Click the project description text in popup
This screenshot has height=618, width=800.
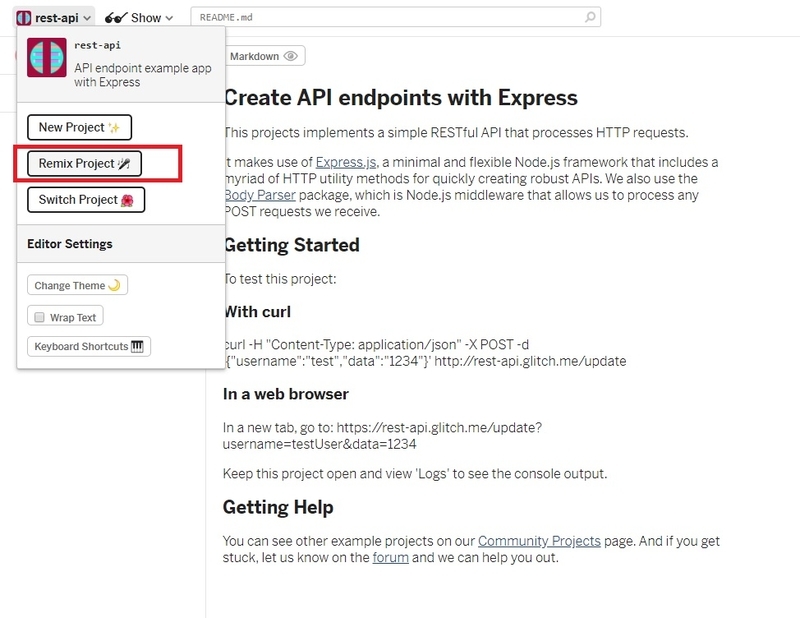tap(143, 75)
